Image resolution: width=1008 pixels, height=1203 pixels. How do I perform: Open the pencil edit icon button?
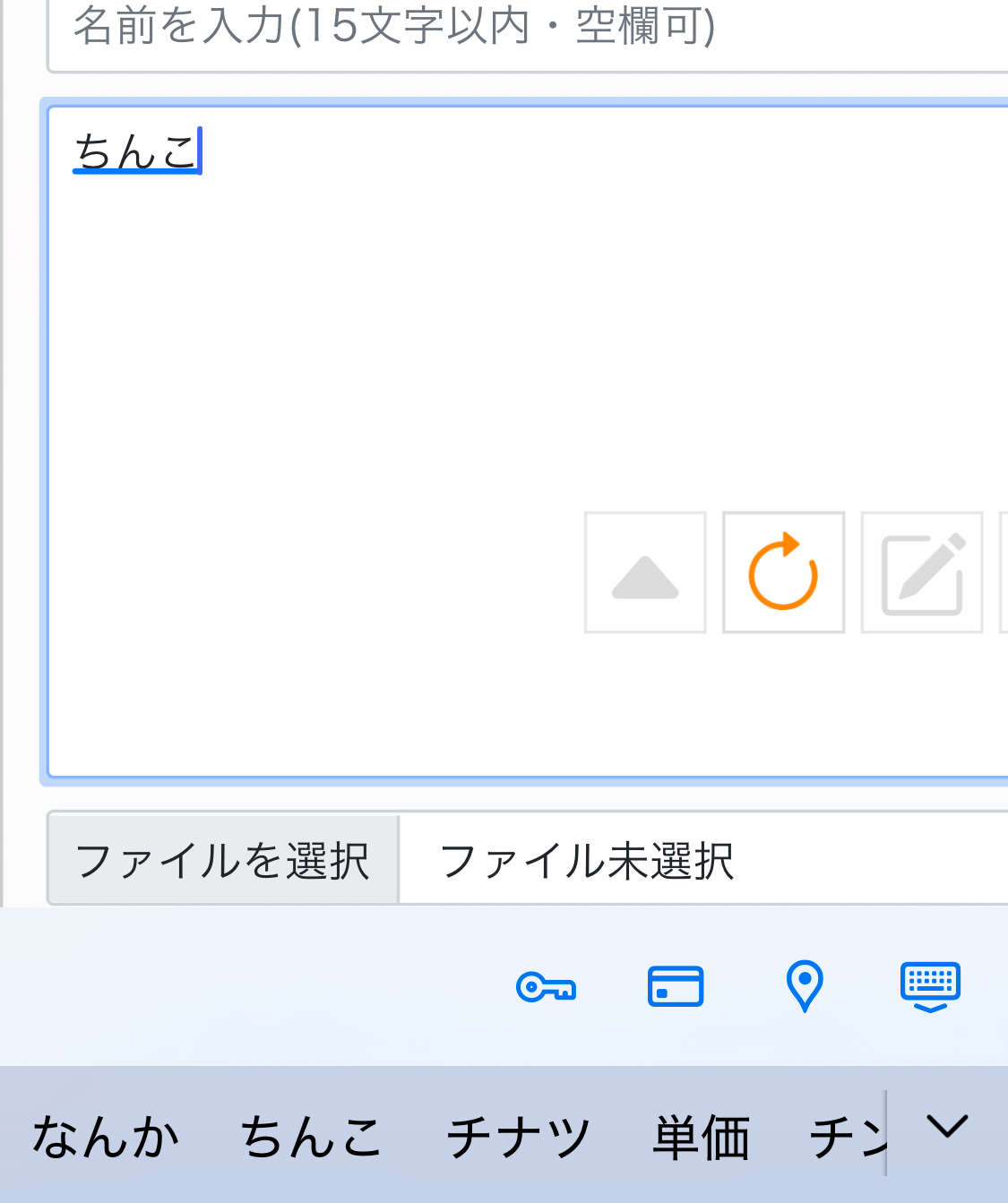[x=921, y=572]
